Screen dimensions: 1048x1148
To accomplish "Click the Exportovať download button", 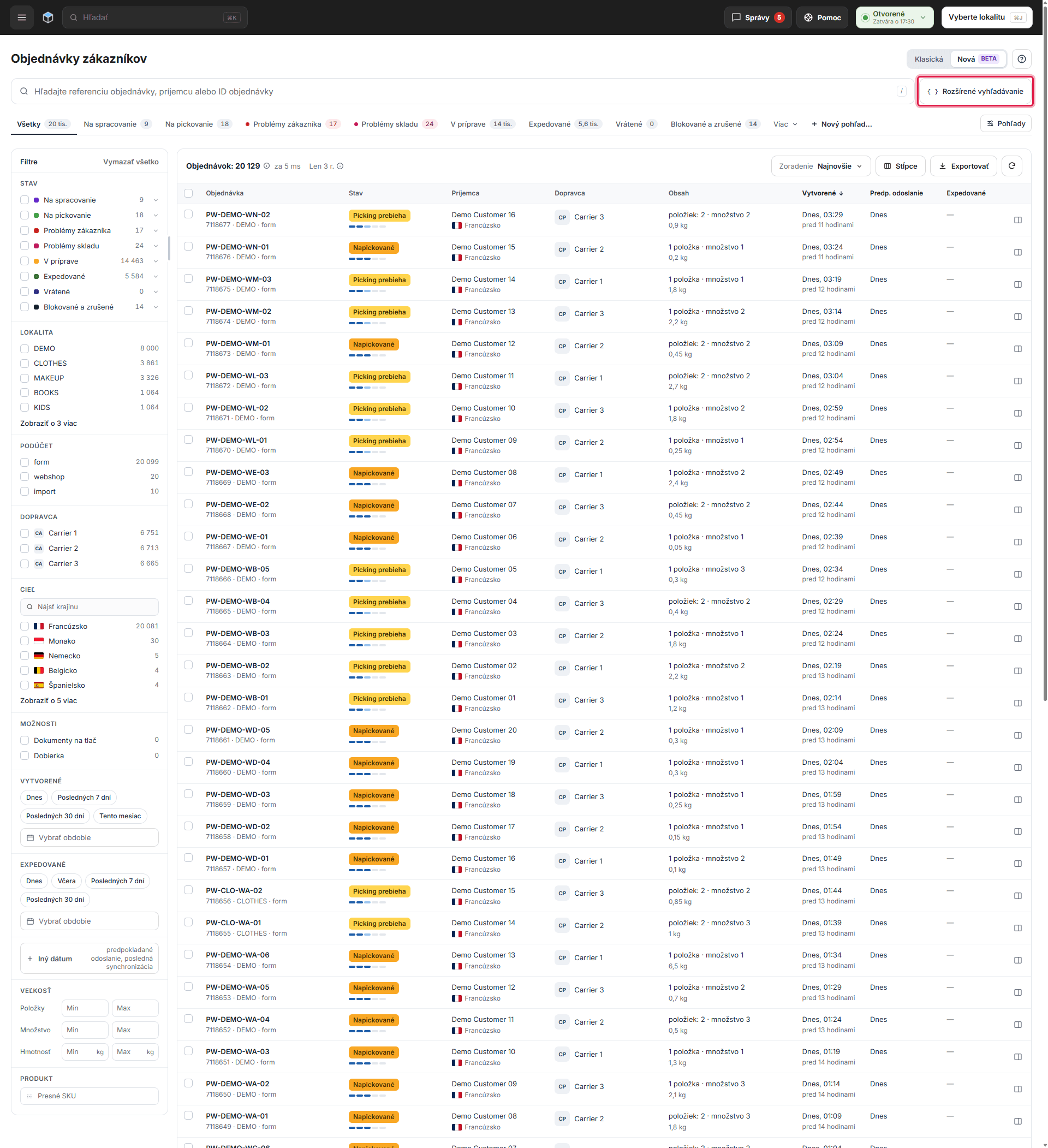I will coord(964,166).
